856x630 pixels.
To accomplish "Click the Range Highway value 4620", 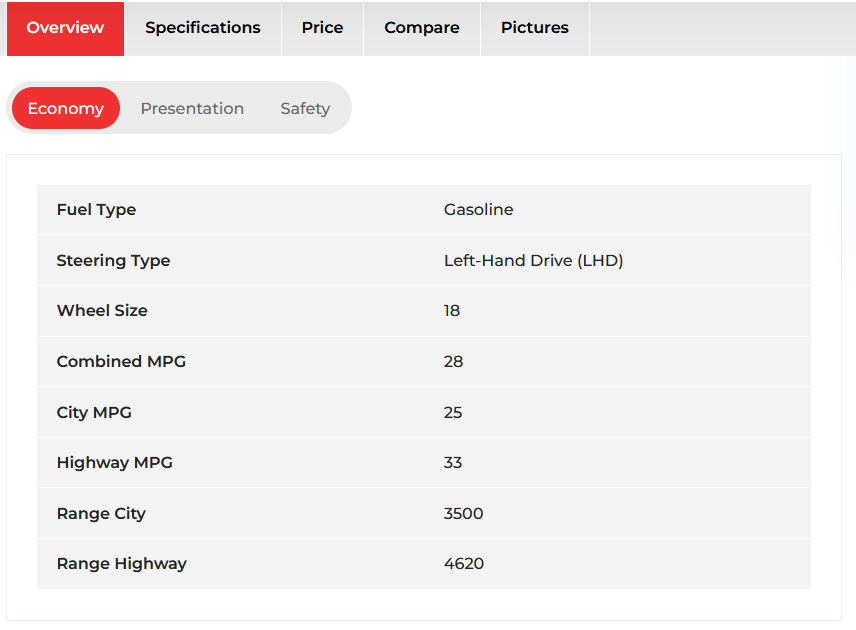I will (x=463, y=563).
